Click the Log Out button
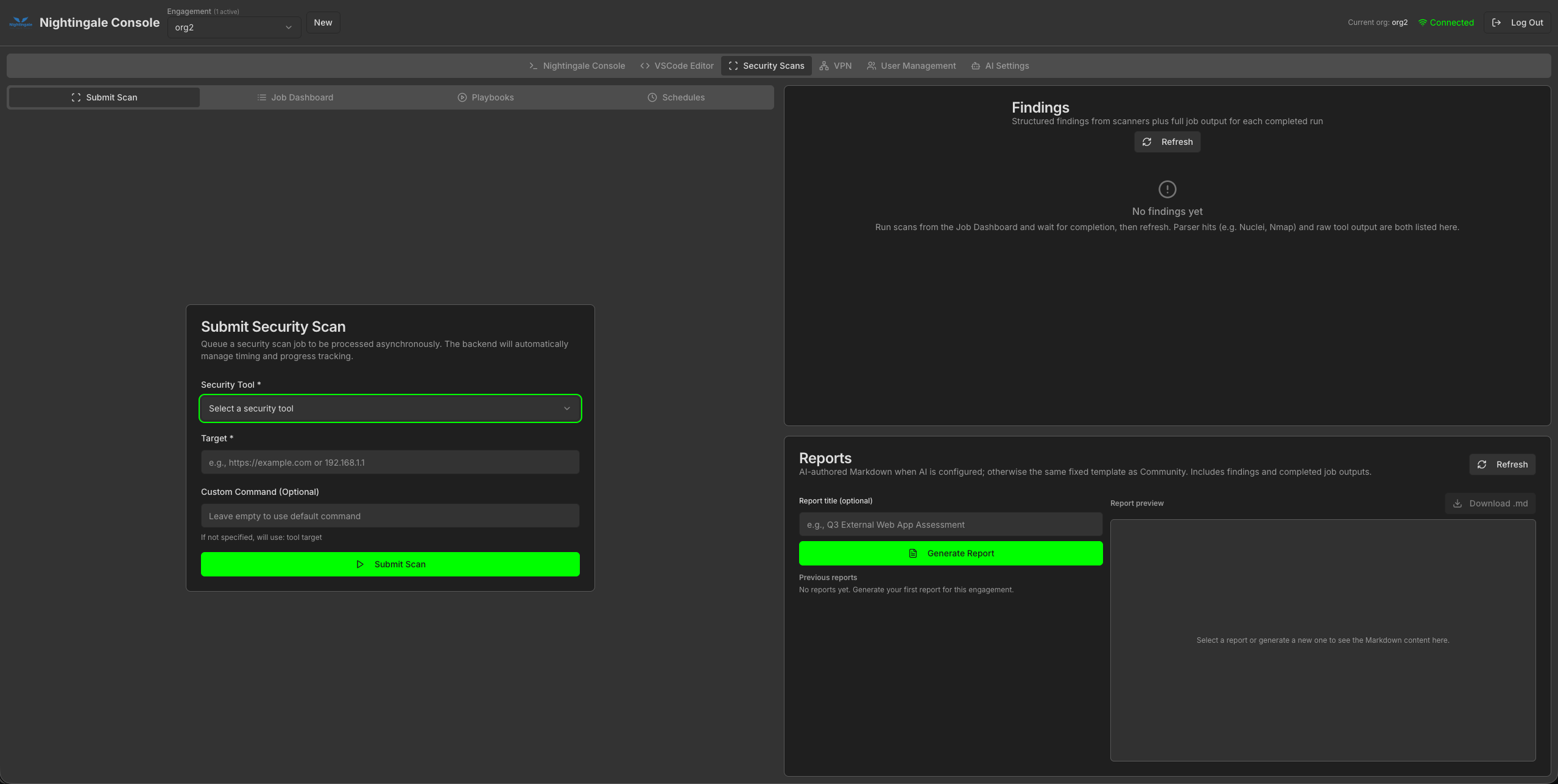Viewport: 1558px width, 784px height. tap(1517, 23)
